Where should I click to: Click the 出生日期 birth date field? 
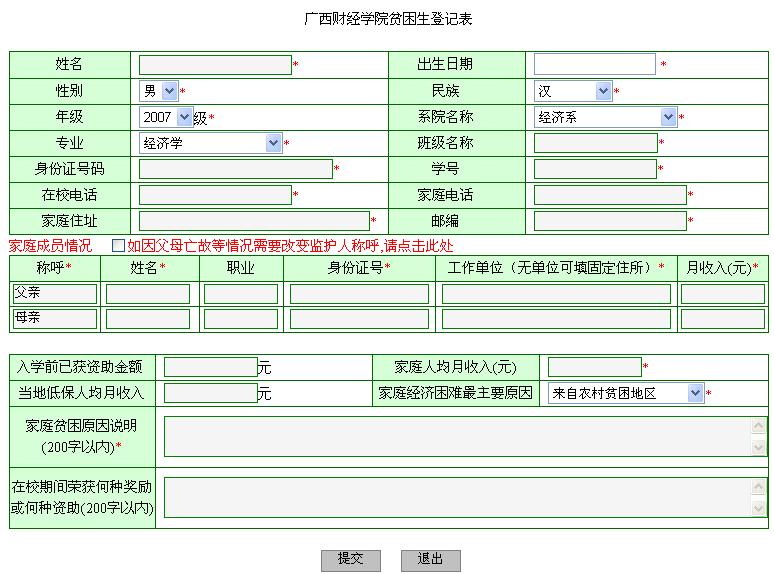(x=595, y=64)
